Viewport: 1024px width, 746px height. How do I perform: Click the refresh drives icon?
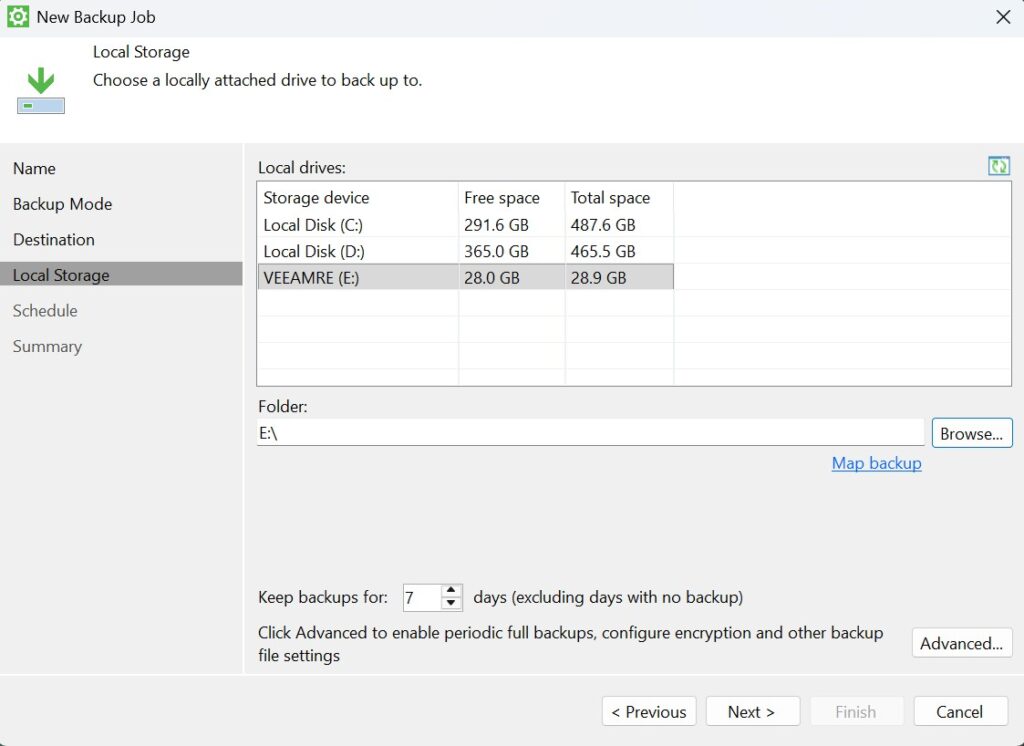click(998, 167)
